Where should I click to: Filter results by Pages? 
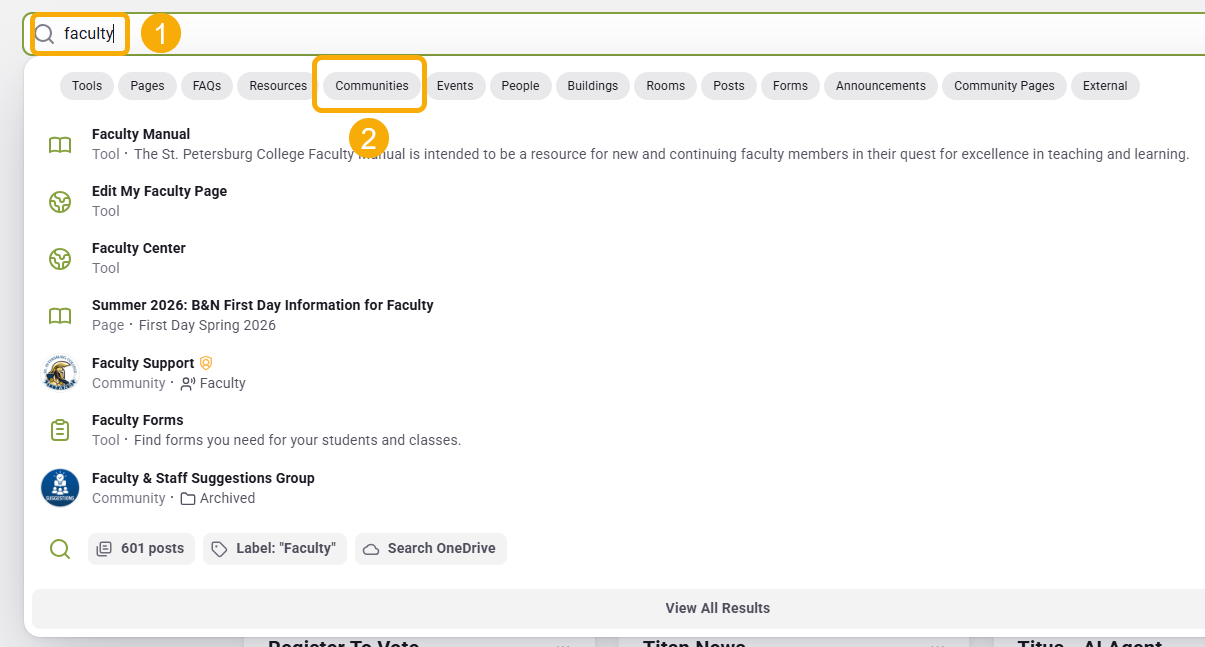(147, 86)
